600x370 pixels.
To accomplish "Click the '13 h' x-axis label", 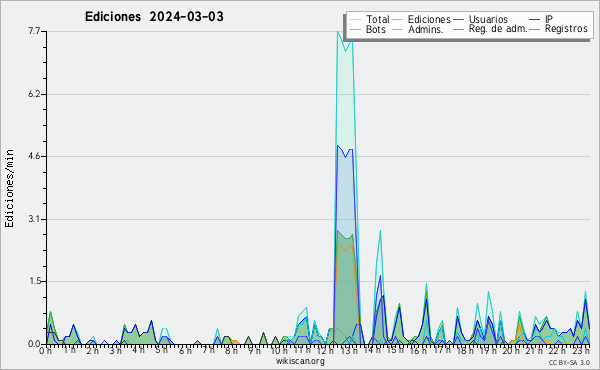I will coord(348,351).
